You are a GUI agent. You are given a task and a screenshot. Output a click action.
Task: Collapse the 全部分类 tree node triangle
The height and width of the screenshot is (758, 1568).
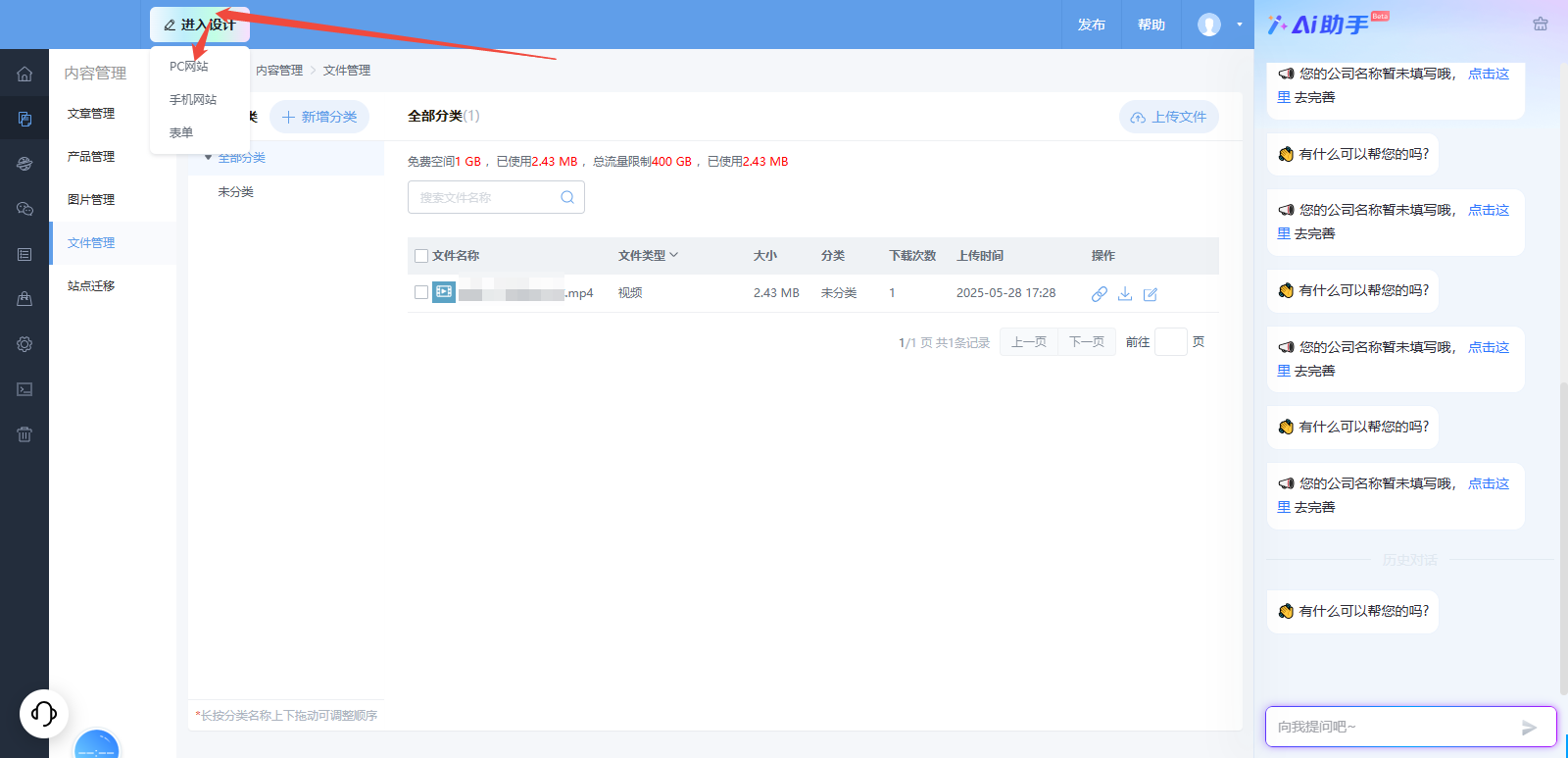(209, 157)
